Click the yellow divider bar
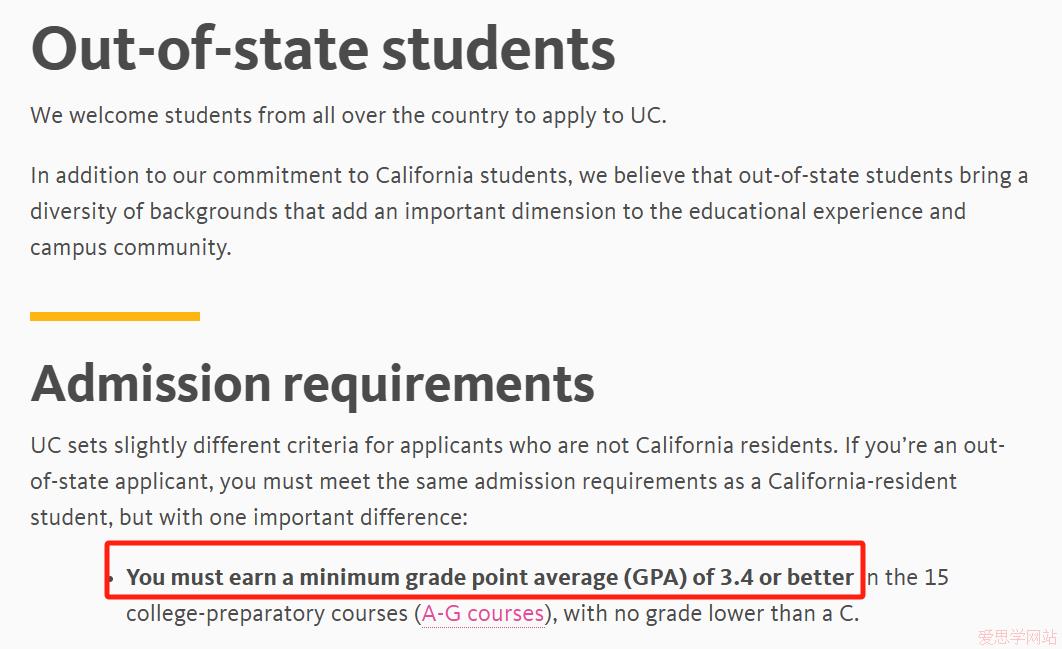 point(114,316)
